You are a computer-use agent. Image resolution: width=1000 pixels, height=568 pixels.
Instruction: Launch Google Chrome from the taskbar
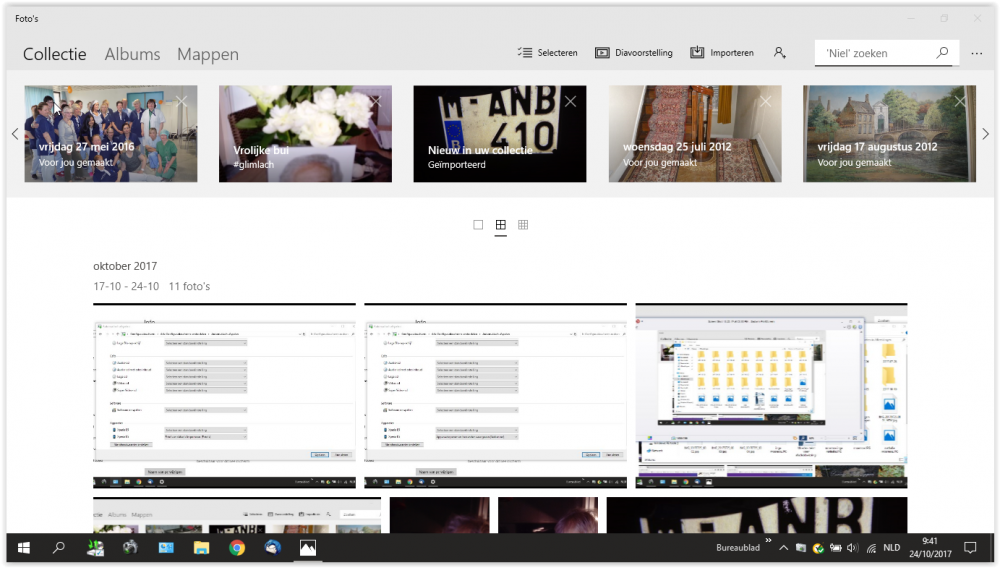pyautogui.click(x=237, y=548)
